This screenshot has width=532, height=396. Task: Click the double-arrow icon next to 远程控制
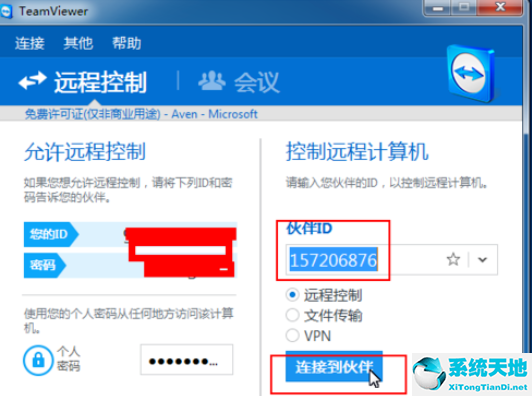pos(32,81)
